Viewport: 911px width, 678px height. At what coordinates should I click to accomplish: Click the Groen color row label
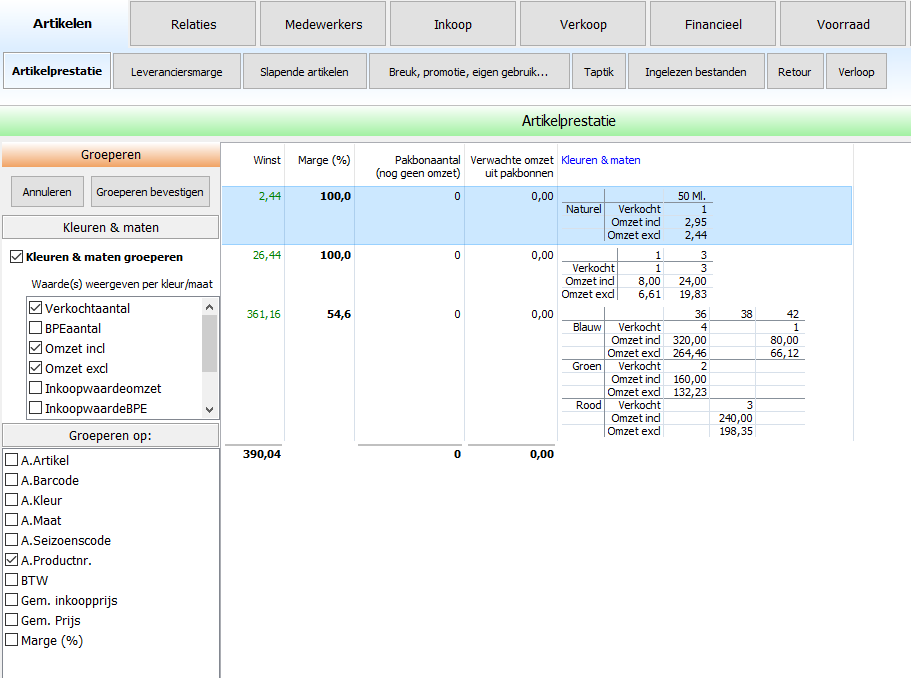pos(587,366)
